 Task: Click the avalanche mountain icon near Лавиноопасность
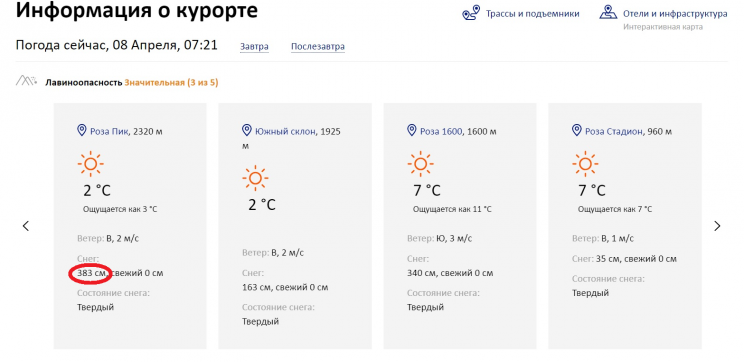coord(27,82)
